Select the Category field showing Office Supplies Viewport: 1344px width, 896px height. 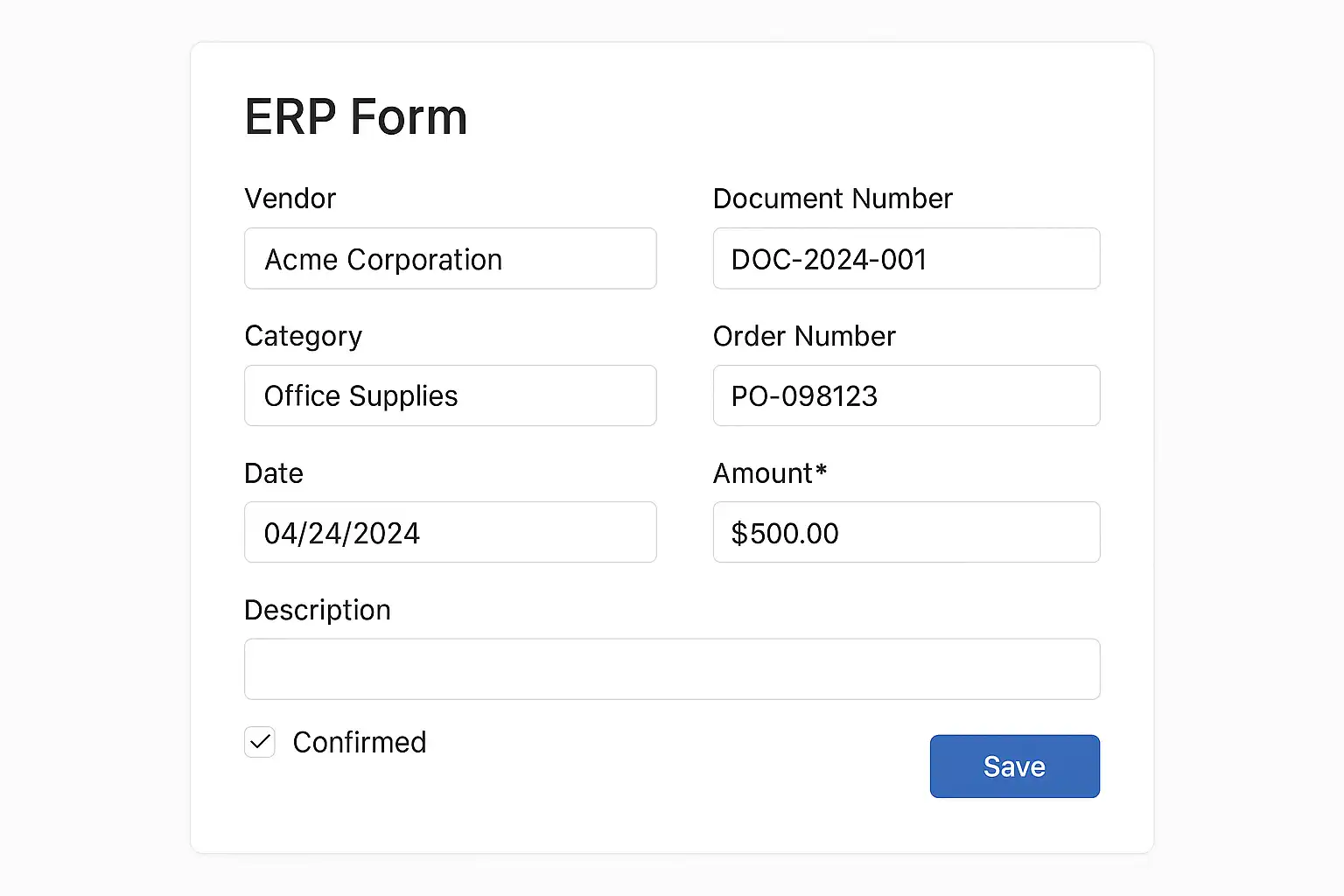tap(450, 396)
